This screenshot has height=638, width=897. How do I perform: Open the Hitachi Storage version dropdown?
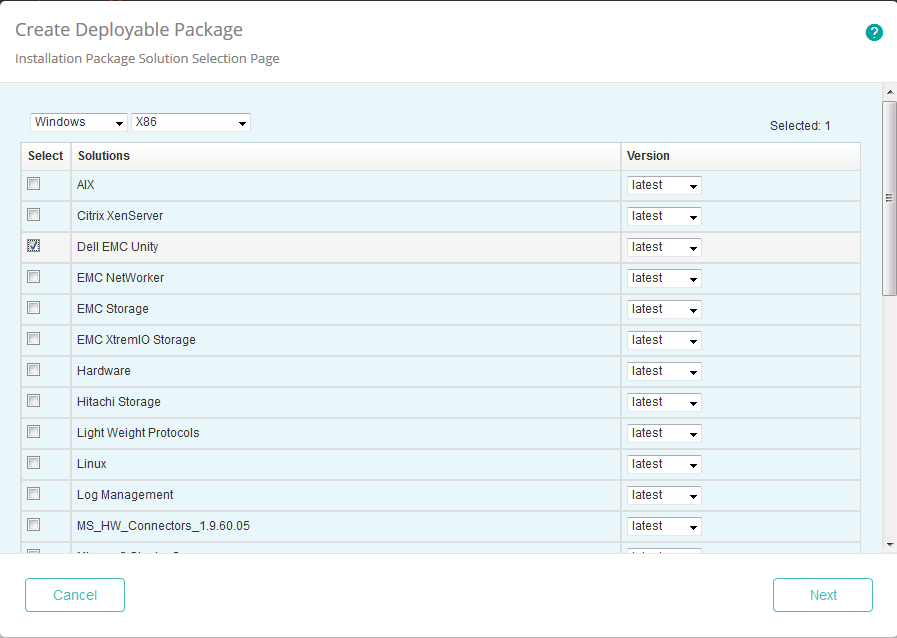pos(663,401)
